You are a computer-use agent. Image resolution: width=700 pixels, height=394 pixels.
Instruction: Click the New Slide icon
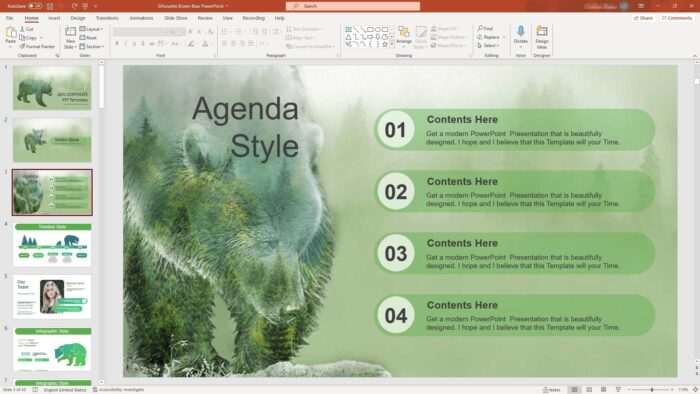tap(70, 32)
